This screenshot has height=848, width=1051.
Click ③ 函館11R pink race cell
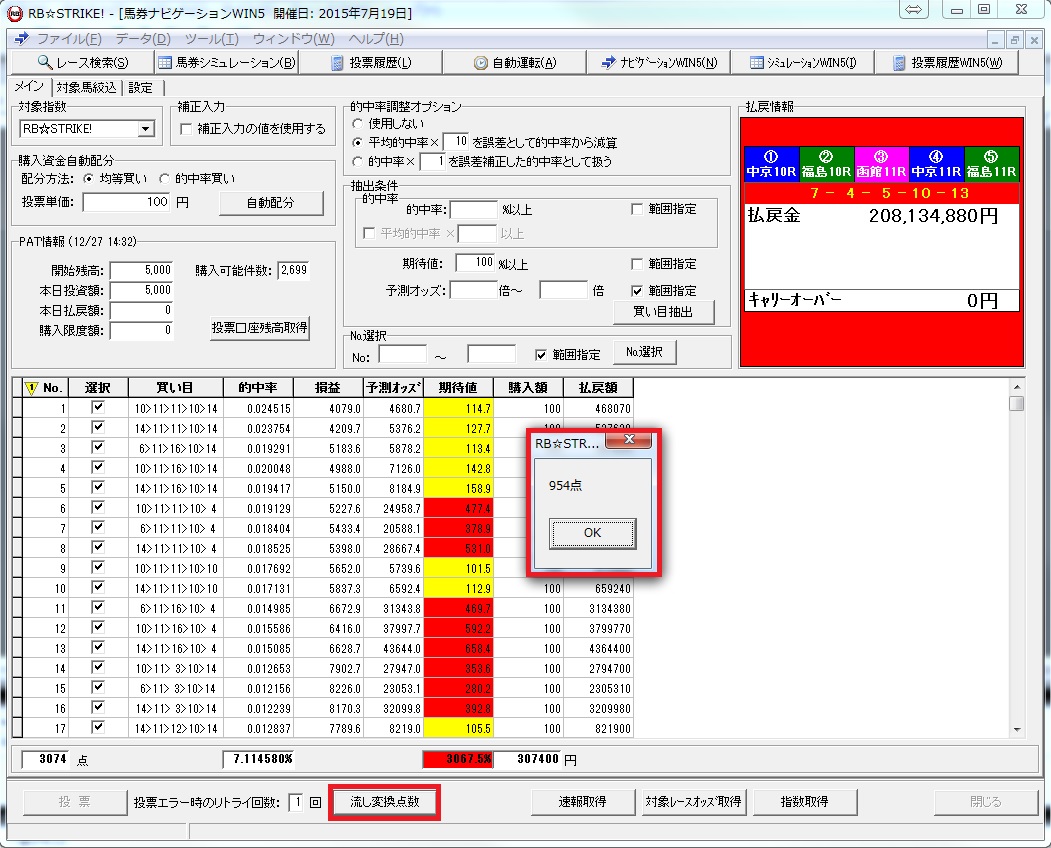(881, 164)
